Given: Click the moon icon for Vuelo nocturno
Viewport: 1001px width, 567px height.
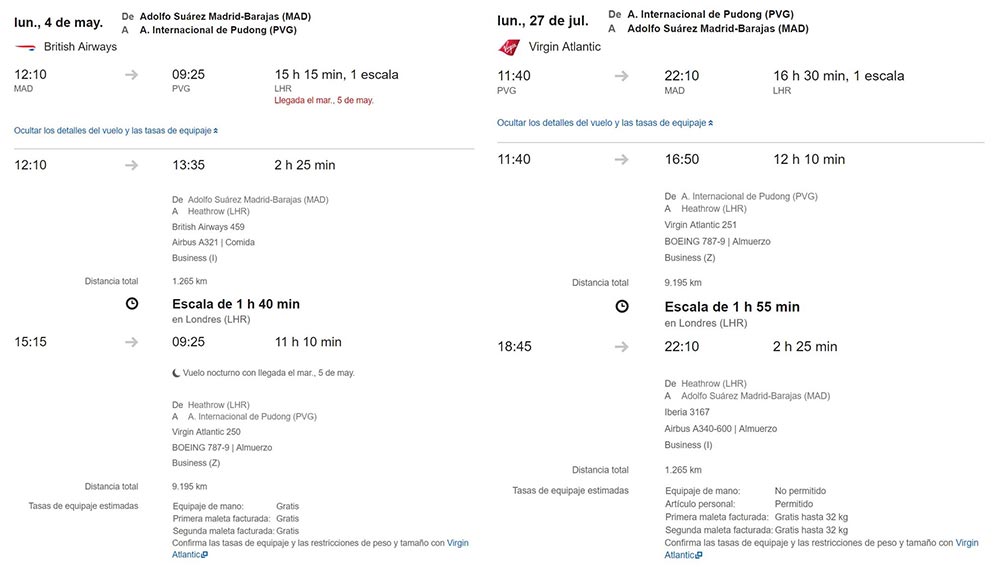Looking at the screenshot, I should click(x=176, y=373).
